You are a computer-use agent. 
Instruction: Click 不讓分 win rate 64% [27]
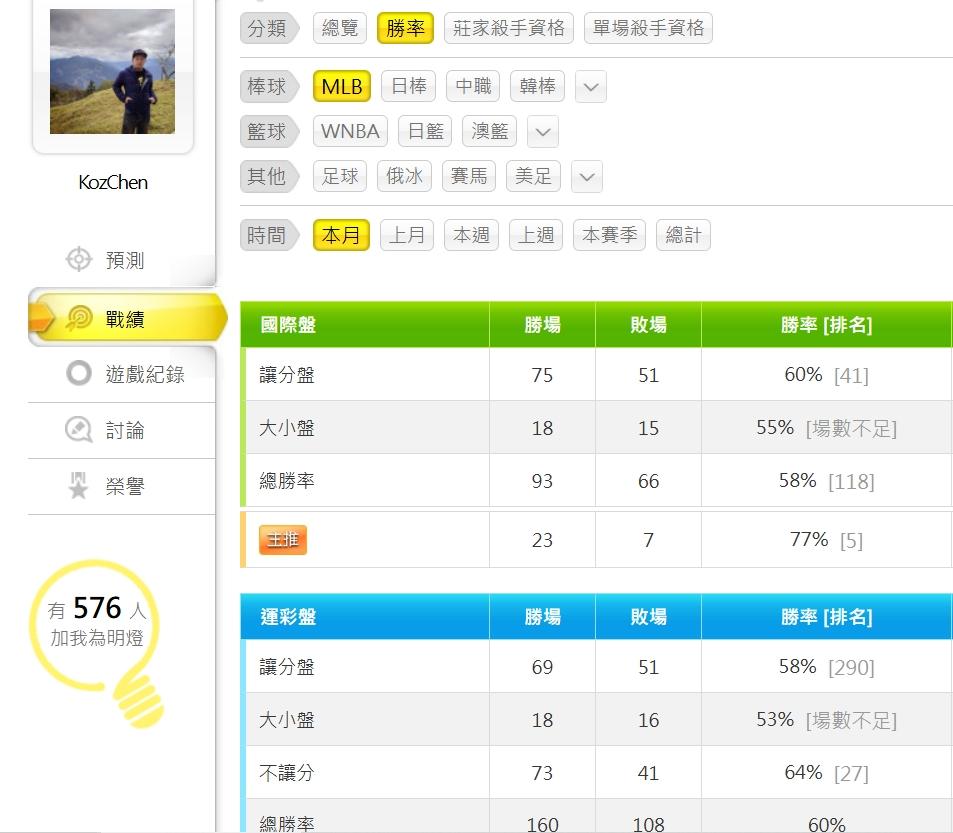pyautogui.click(x=826, y=773)
